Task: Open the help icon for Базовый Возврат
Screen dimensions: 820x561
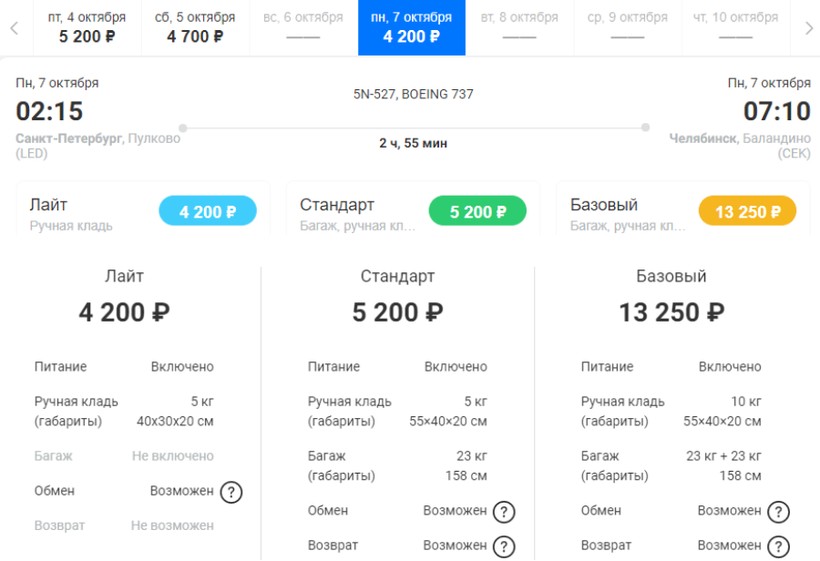Action: coord(778,546)
